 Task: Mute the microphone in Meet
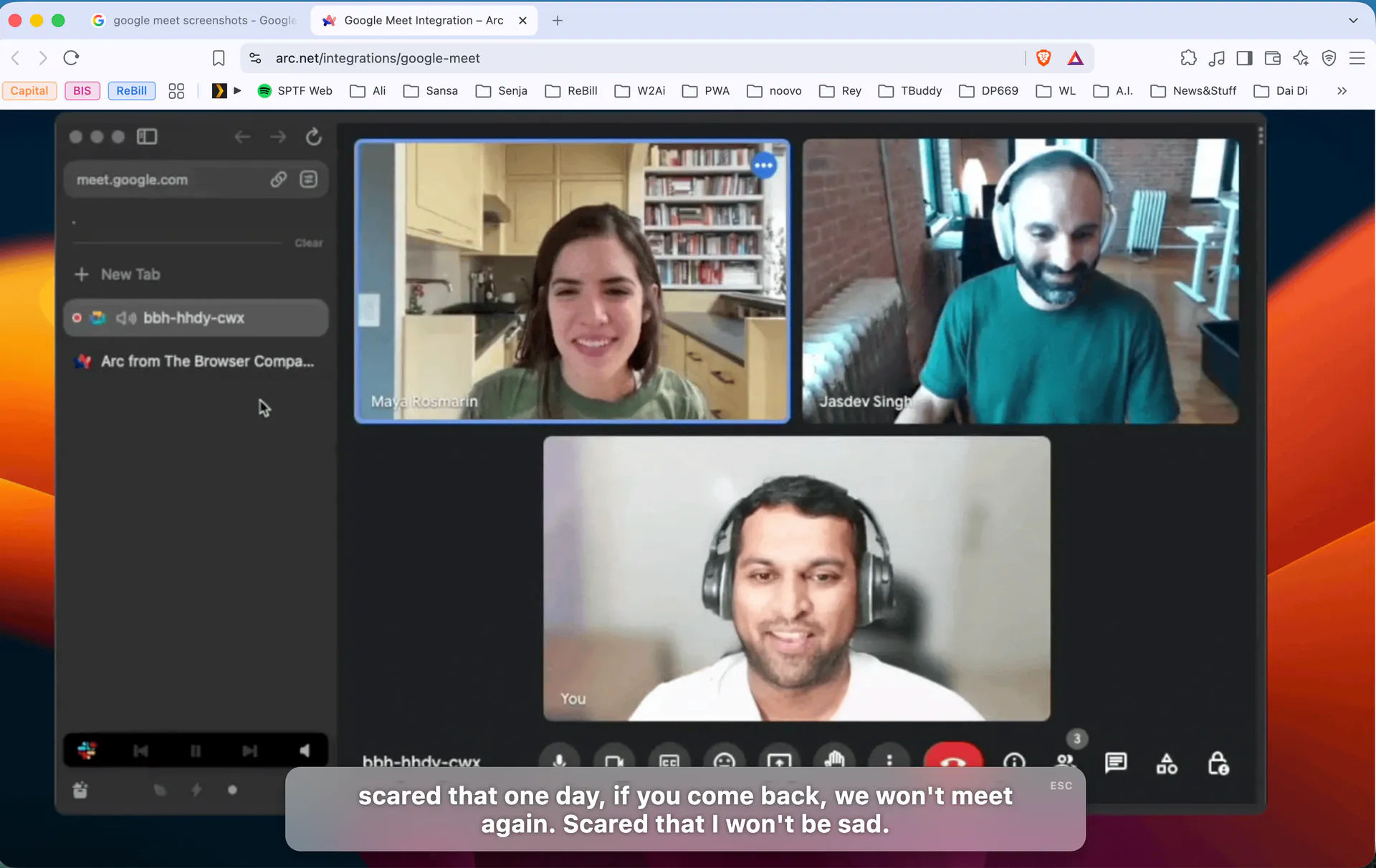pyautogui.click(x=560, y=760)
